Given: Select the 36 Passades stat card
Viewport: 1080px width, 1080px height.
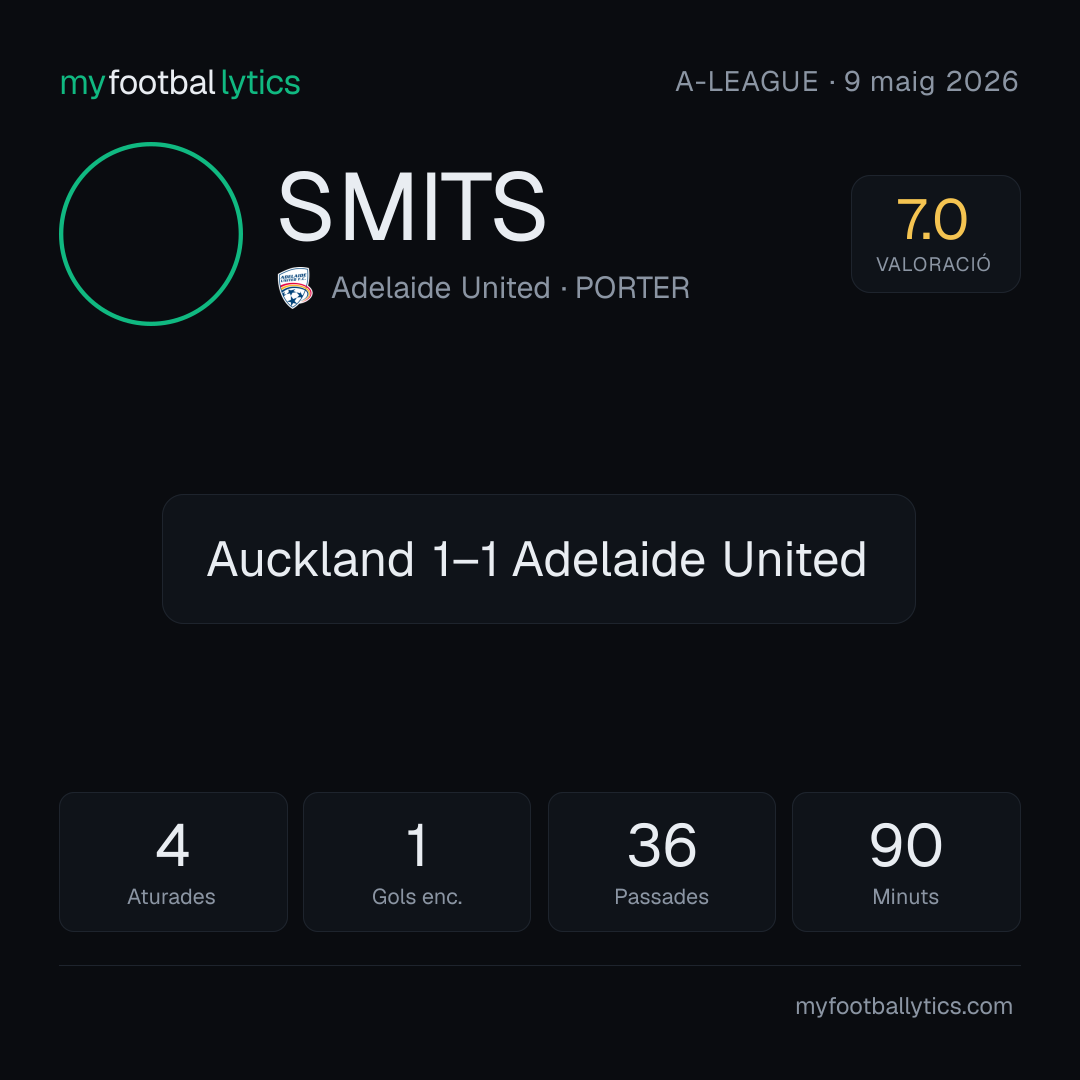Looking at the screenshot, I should point(661,862).
